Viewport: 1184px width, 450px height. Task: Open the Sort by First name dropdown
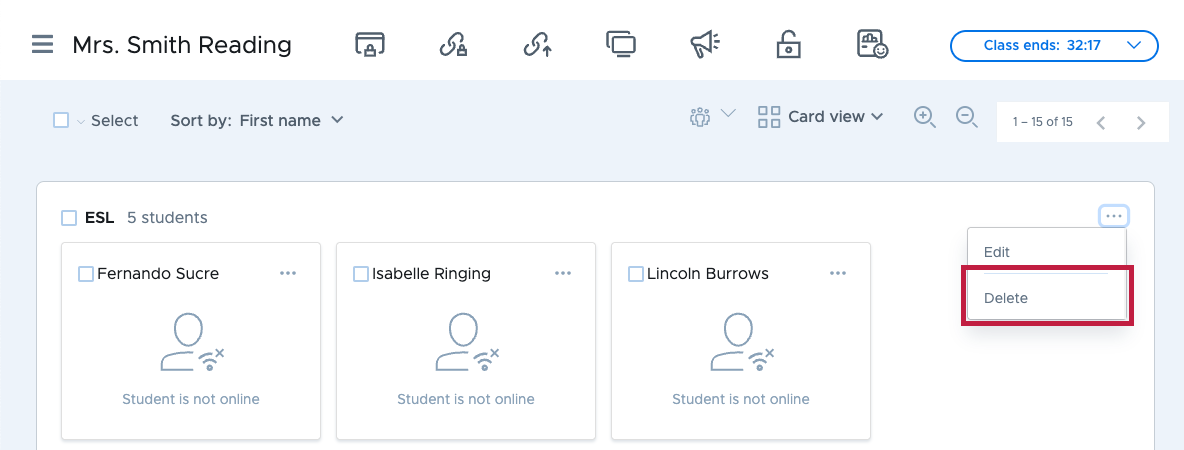click(x=257, y=120)
